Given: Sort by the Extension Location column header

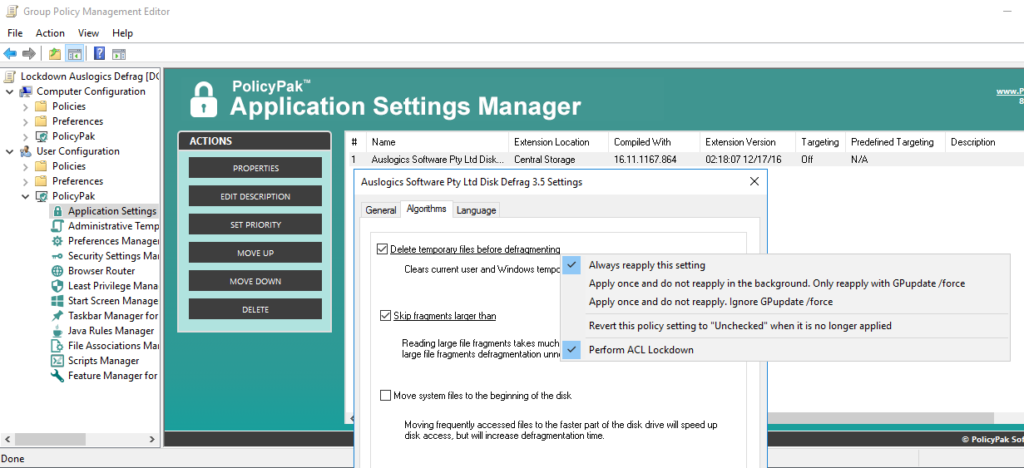Looking at the screenshot, I should (x=558, y=142).
